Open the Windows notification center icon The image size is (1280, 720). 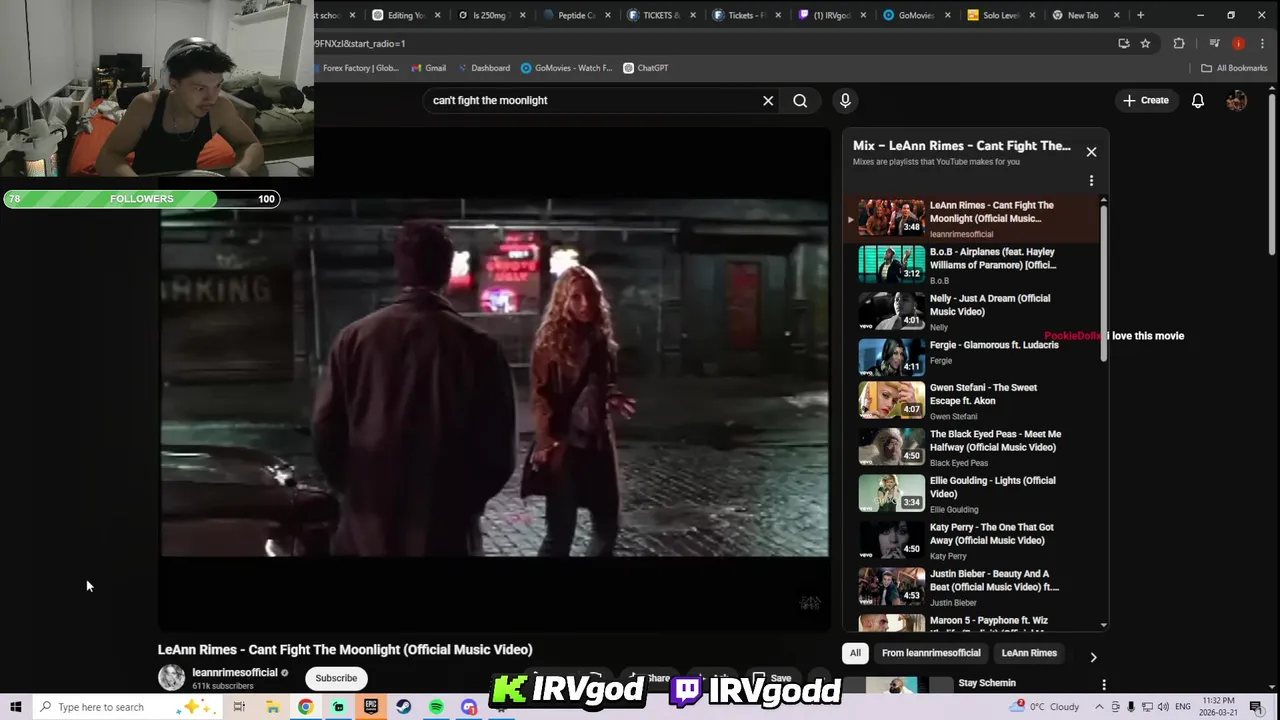pos(1255,707)
